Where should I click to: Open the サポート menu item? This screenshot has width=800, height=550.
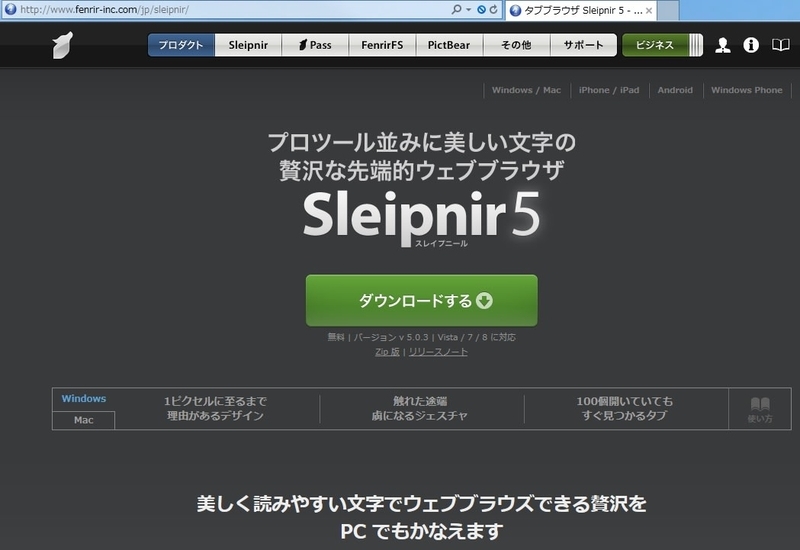584,45
